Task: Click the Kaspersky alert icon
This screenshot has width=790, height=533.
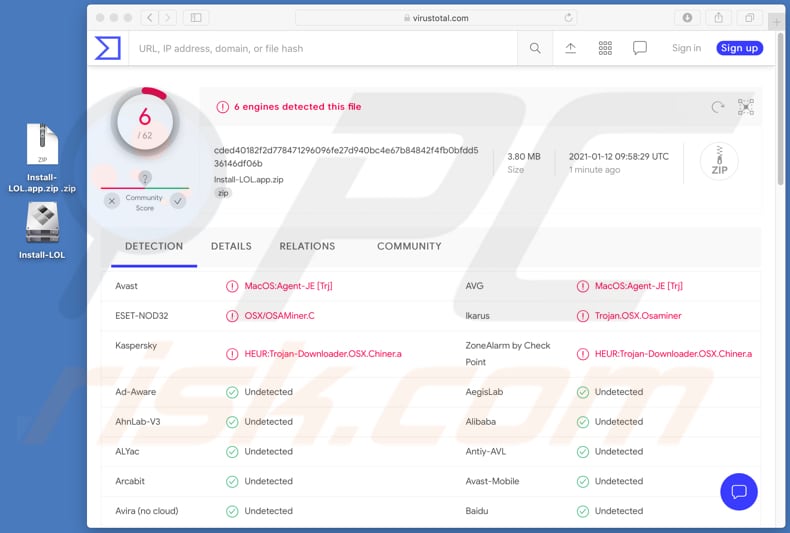Action: point(232,354)
